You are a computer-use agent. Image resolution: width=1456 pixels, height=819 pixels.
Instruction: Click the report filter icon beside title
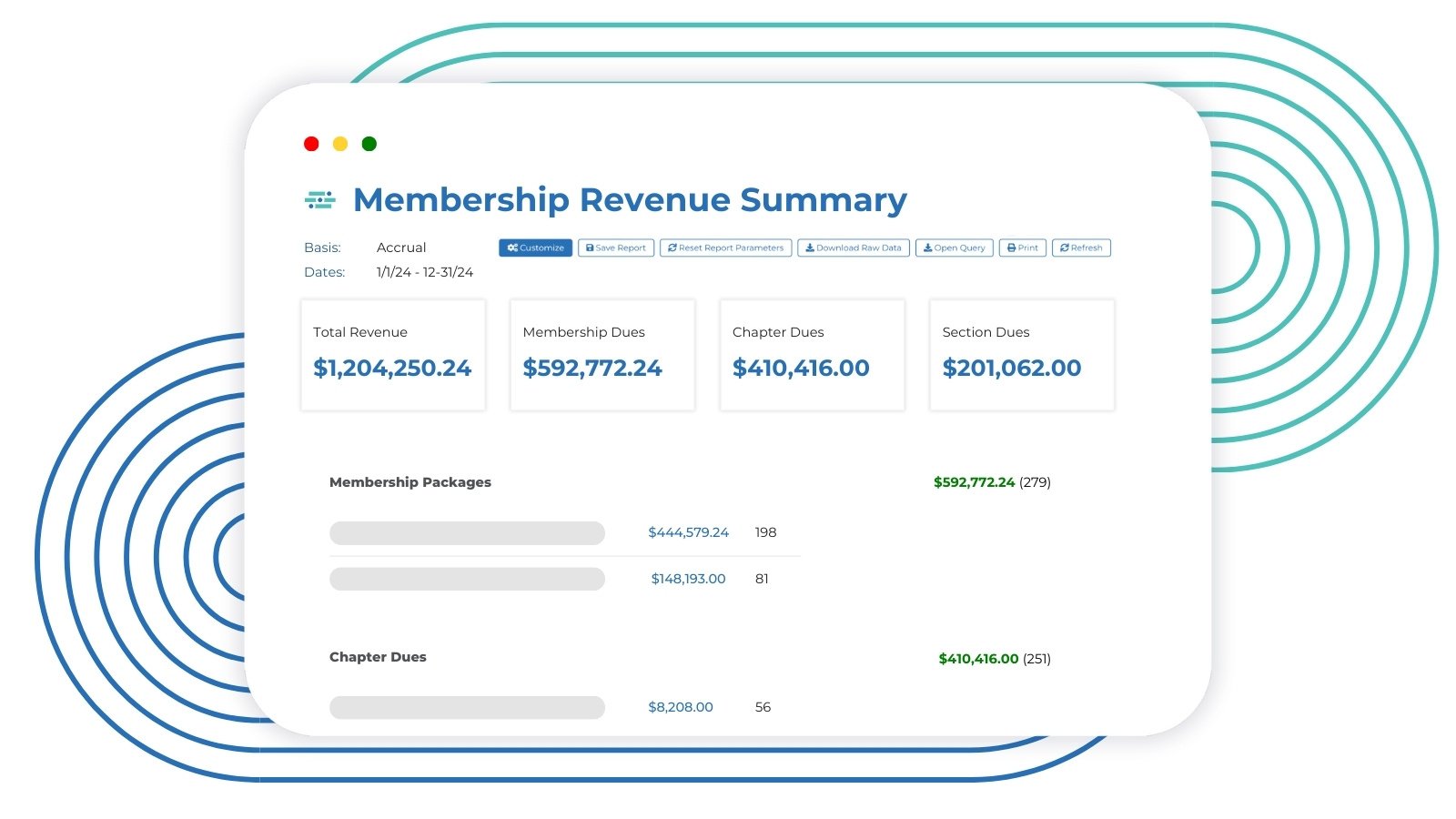coord(320,200)
